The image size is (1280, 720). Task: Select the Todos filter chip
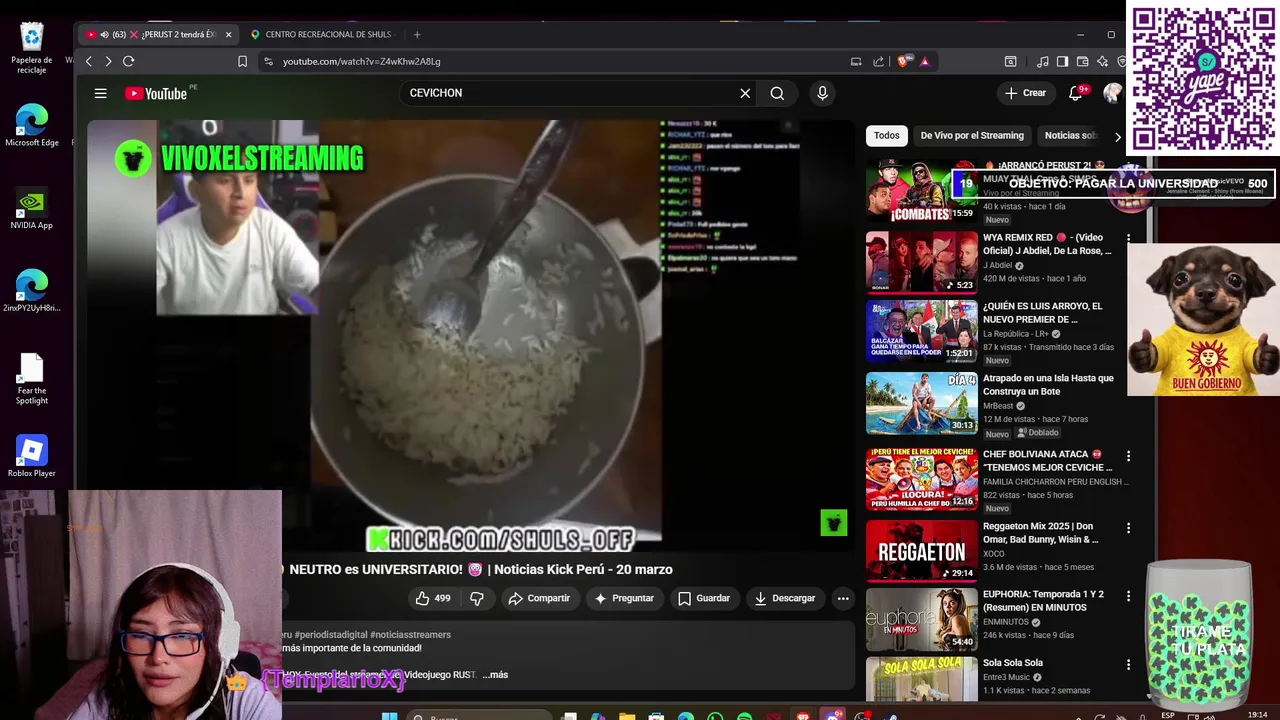coord(886,135)
